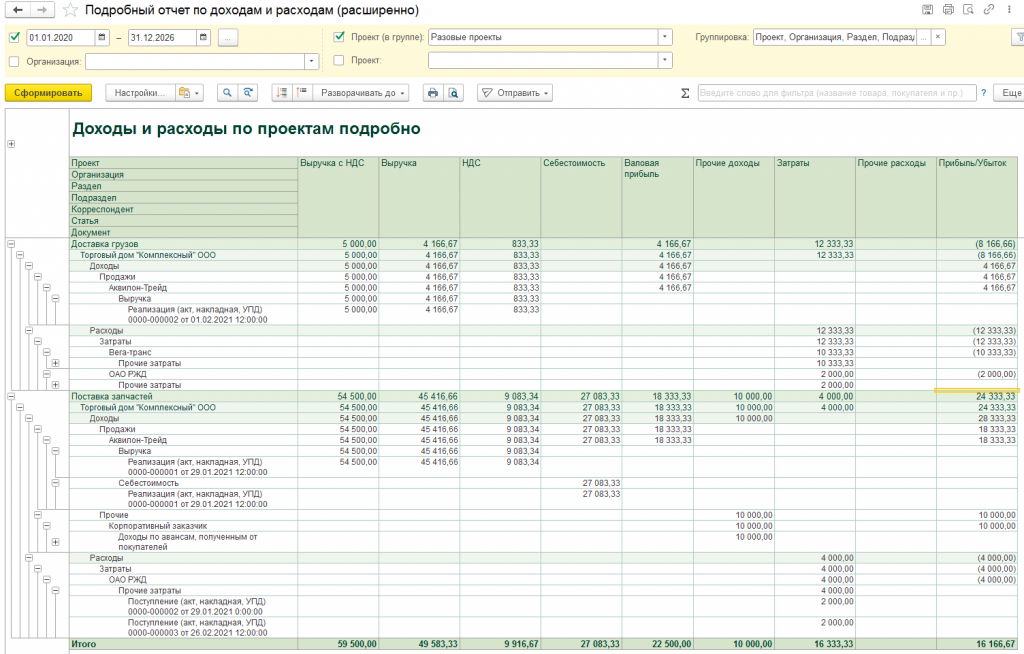This screenshot has height=654, width=1024.
Task: Open calendar for end date 31.12.2026
Action: point(203,38)
